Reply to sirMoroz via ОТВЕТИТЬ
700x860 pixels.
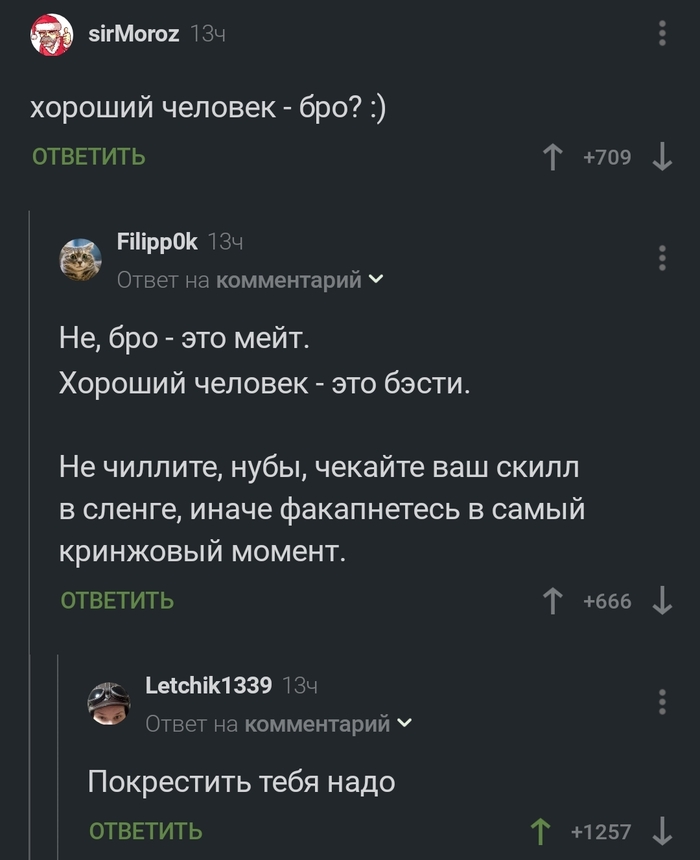tap(89, 157)
